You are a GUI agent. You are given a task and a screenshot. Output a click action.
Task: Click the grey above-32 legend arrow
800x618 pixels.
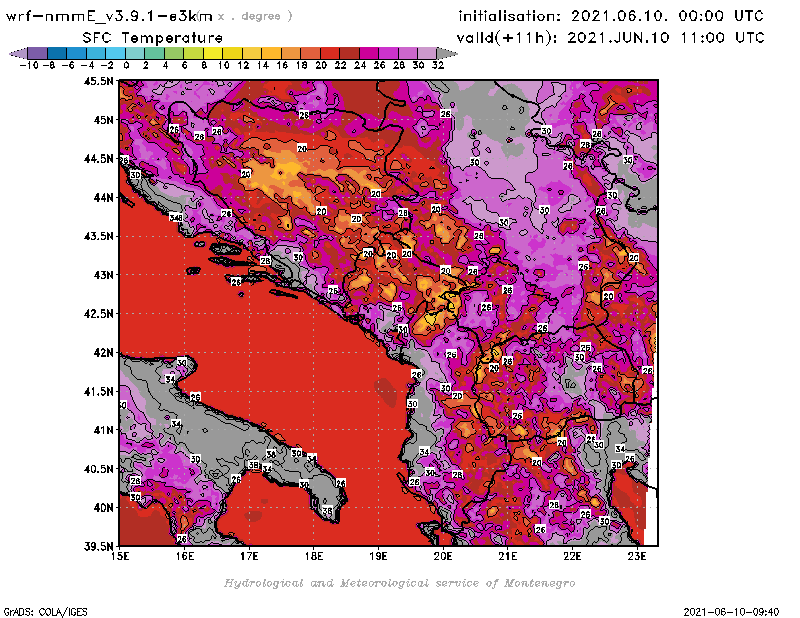[x=447, y=53]
